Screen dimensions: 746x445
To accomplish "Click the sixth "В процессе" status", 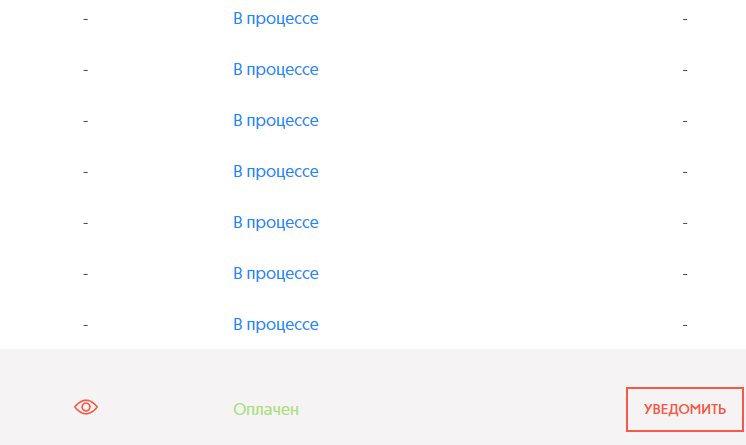I will 276,273.
